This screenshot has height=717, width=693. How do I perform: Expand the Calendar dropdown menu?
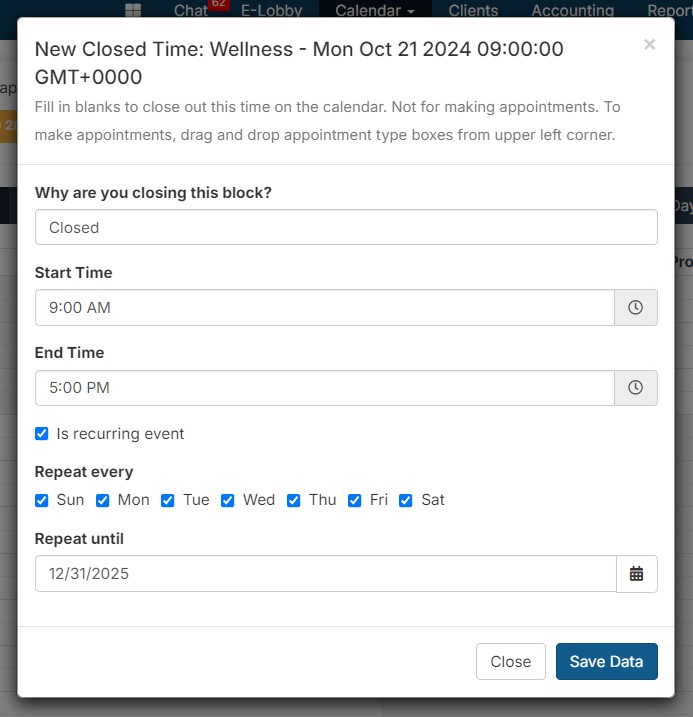(375, 11)
